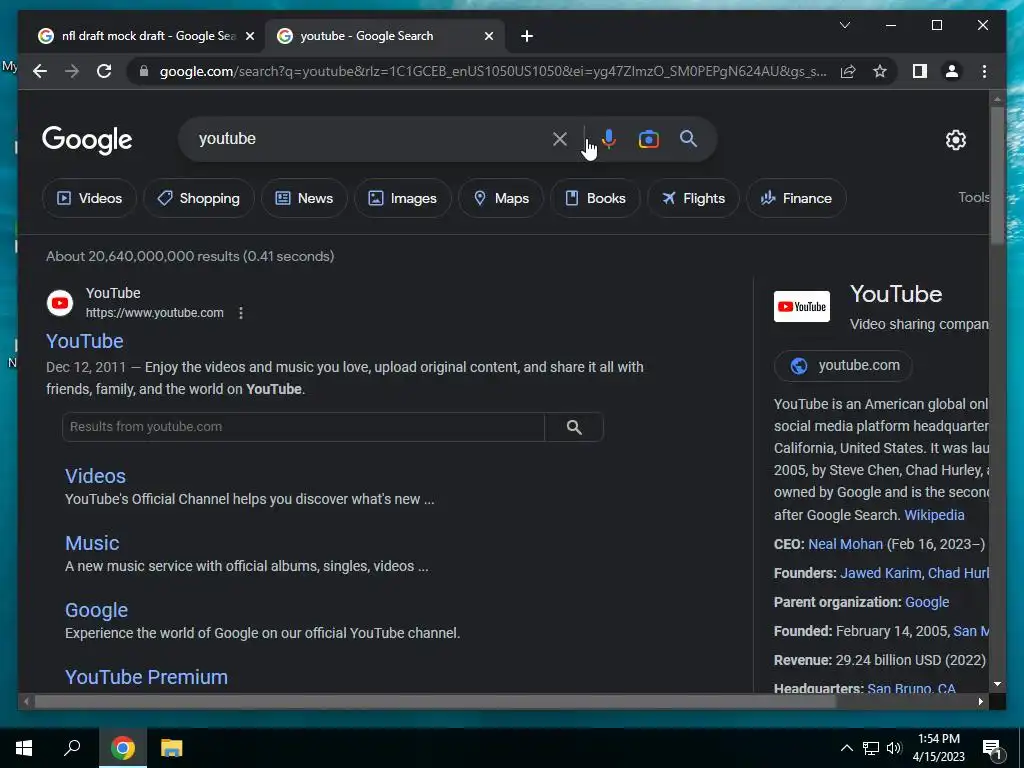Screen dimensions: 1024x768
Task: Open network settings in system tray
Action: point(871,748)
